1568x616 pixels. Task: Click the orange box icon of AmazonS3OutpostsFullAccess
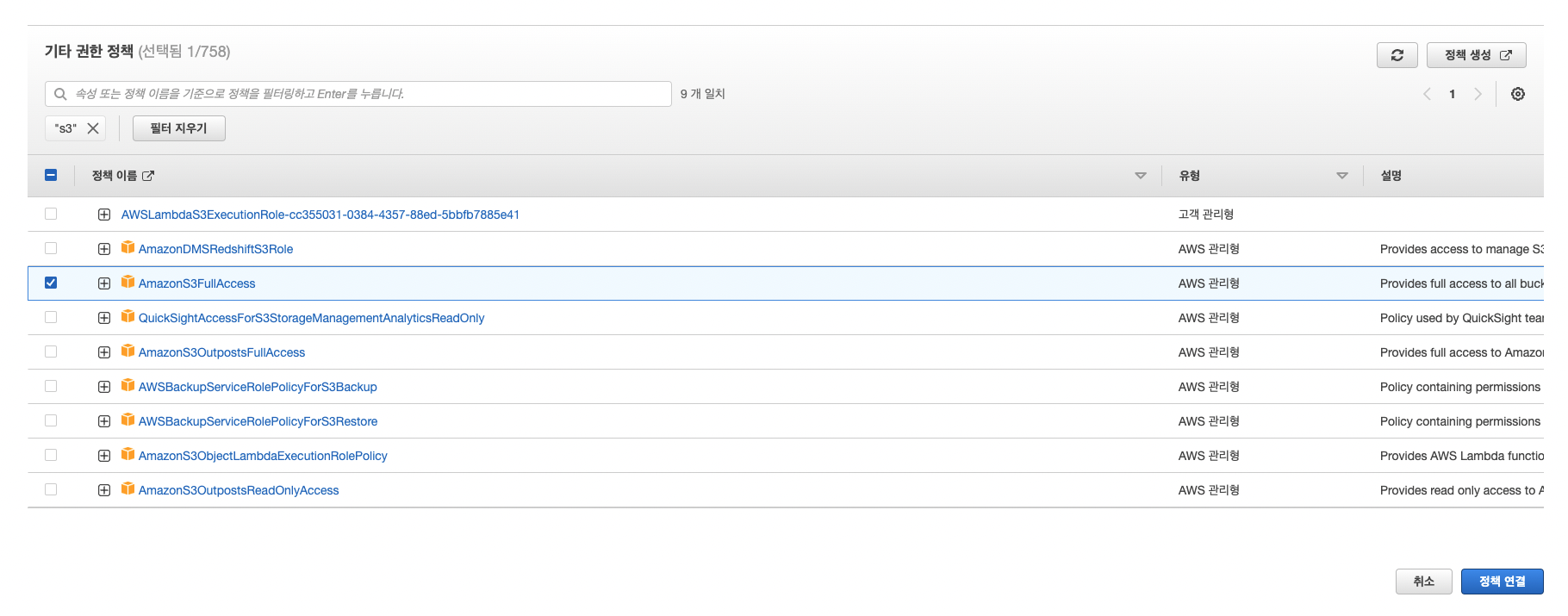[x=128, y=352]
